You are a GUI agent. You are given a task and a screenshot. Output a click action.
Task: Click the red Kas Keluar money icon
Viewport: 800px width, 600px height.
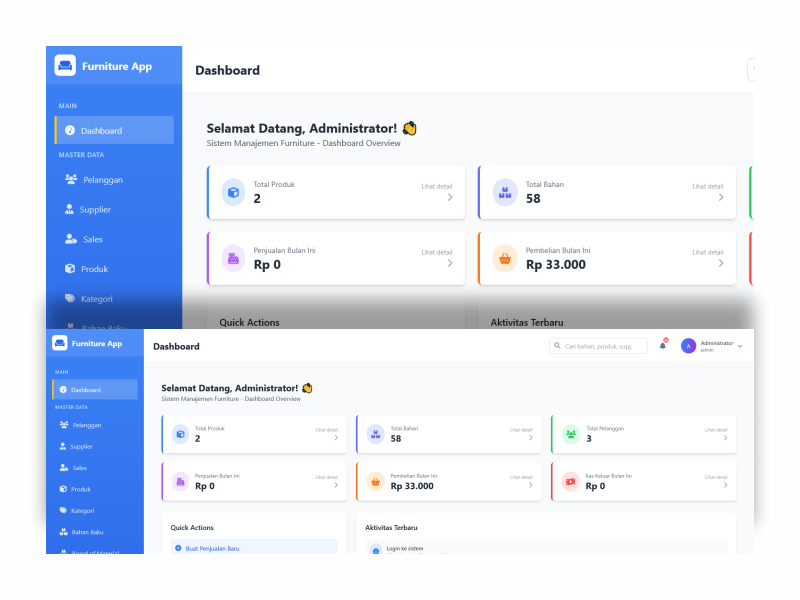[x=571, y=481]
